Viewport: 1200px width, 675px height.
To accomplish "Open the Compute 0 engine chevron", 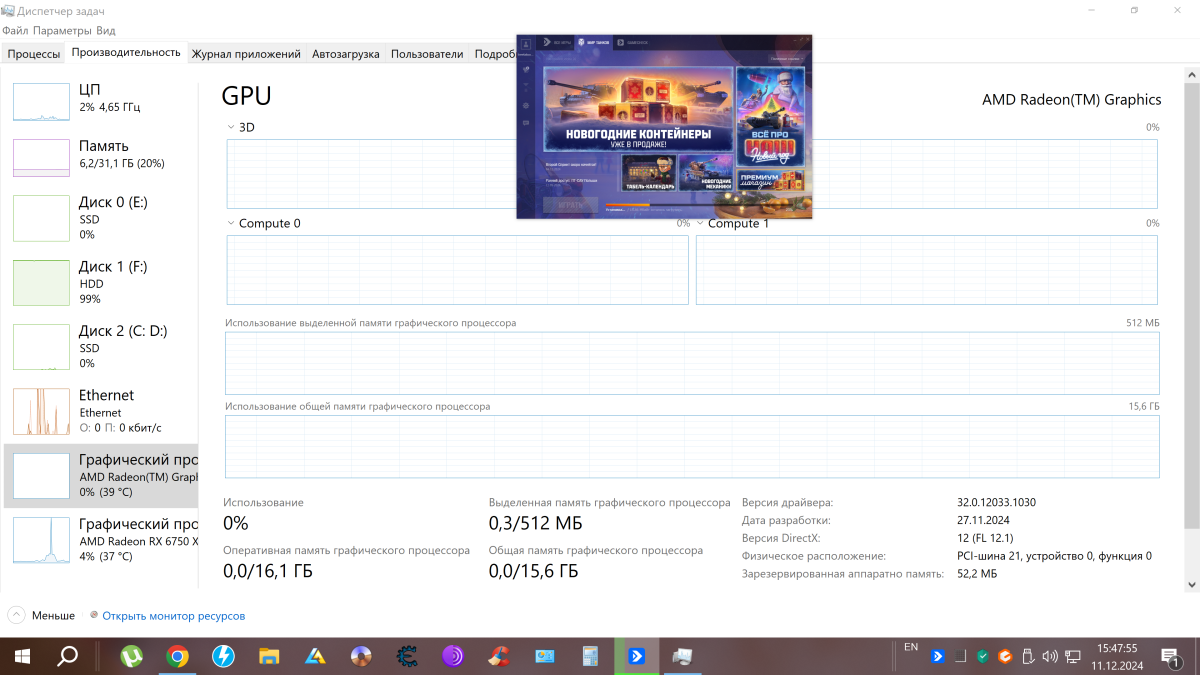I will pyautogui.click(x=231, y=223).
